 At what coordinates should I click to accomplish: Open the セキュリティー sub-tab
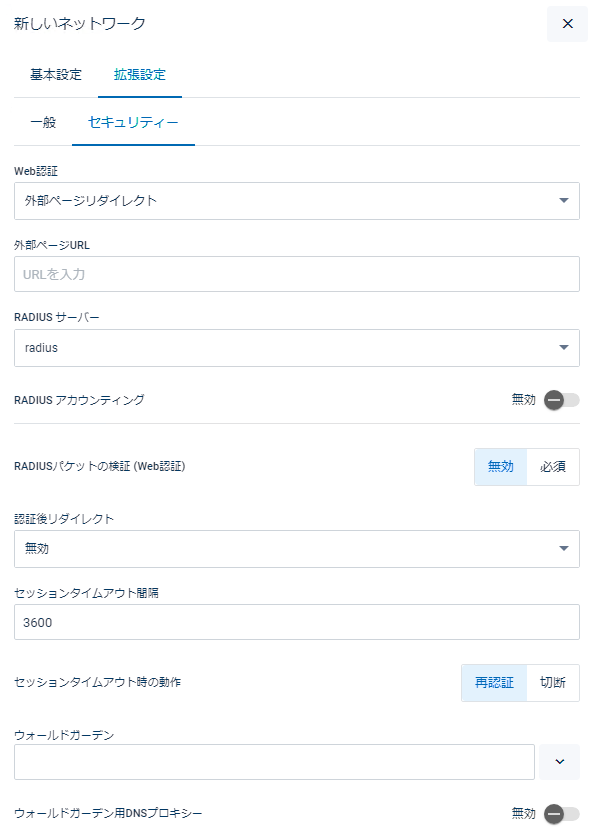coord(133,122)
